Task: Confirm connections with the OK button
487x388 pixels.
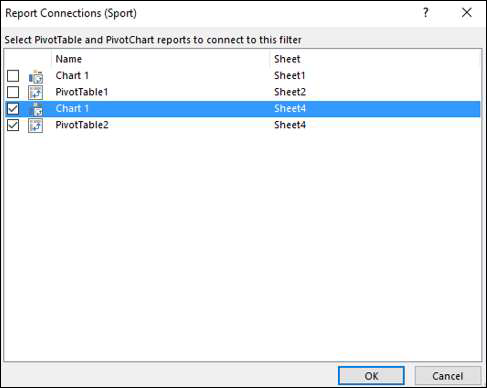Action: [x=371, y=376]
